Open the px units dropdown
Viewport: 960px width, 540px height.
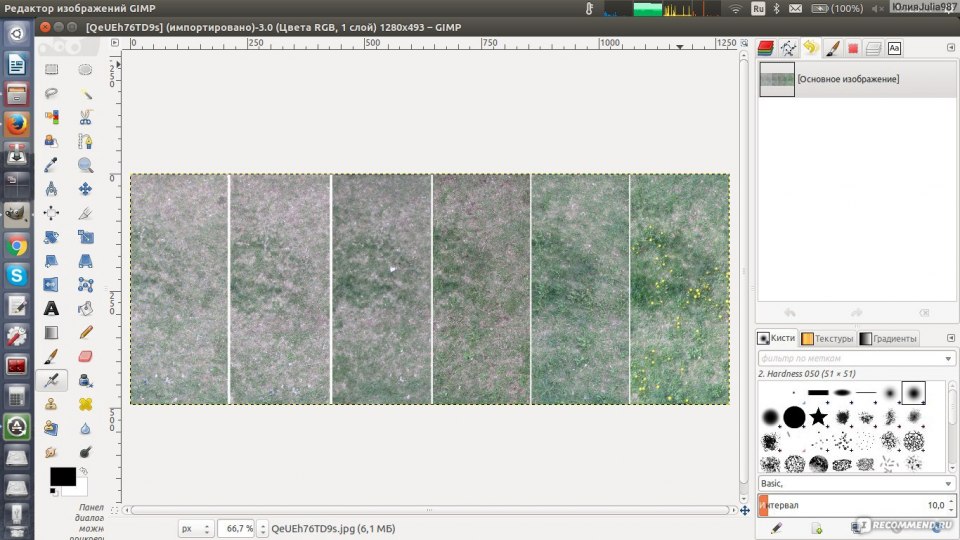tap(196, 529)
